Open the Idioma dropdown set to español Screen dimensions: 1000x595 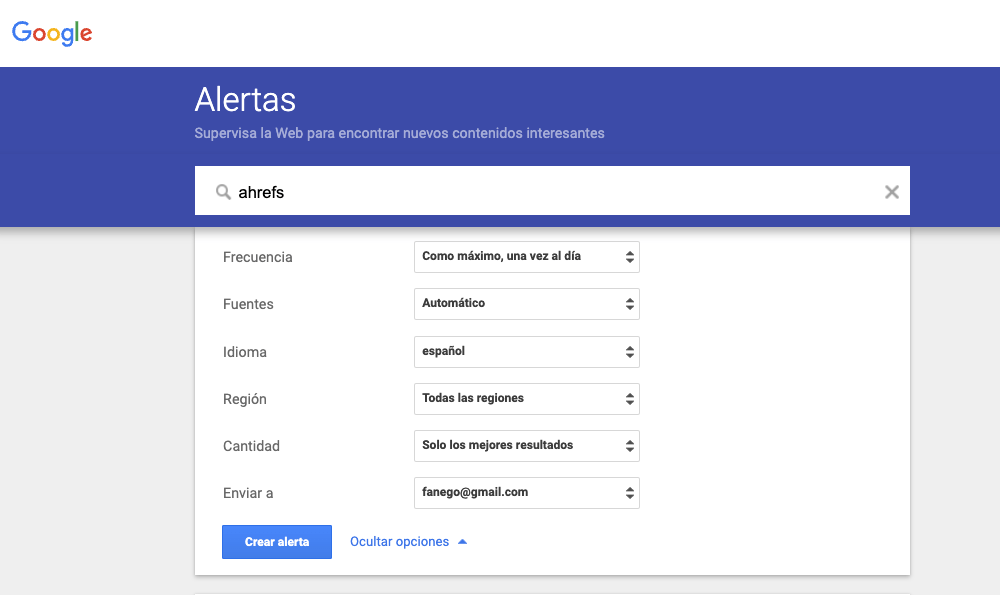click(527, 352)
